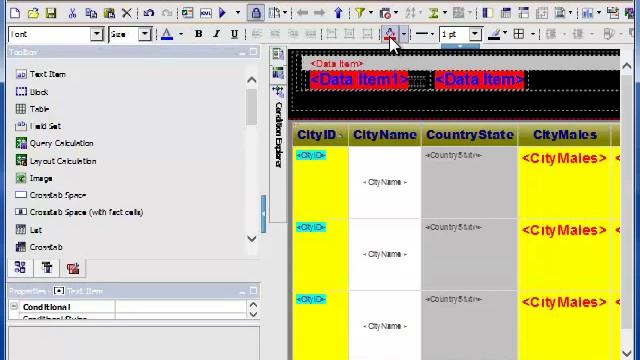Viewport: 640px width, 360px height.
Task: Toggle Bold formatting
Action: click(198, 34)
